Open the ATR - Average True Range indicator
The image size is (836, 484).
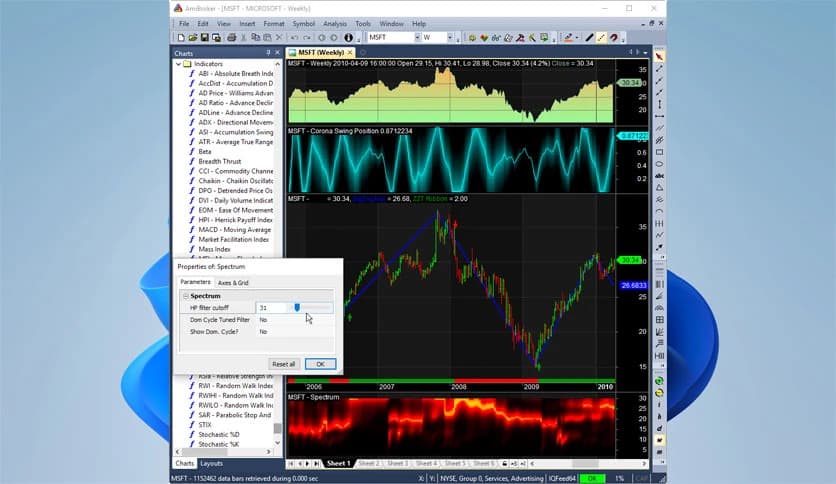pyautogui.click(x=236, y=142)
